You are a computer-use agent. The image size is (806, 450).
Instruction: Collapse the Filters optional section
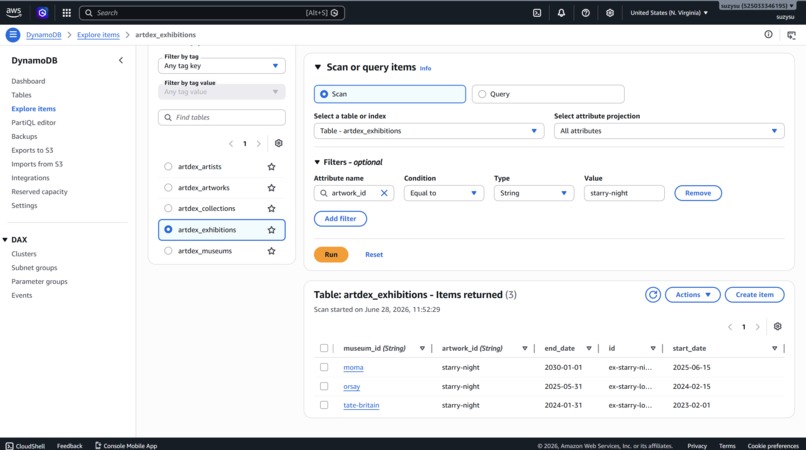pyautogui.click(x=317, y=162)
